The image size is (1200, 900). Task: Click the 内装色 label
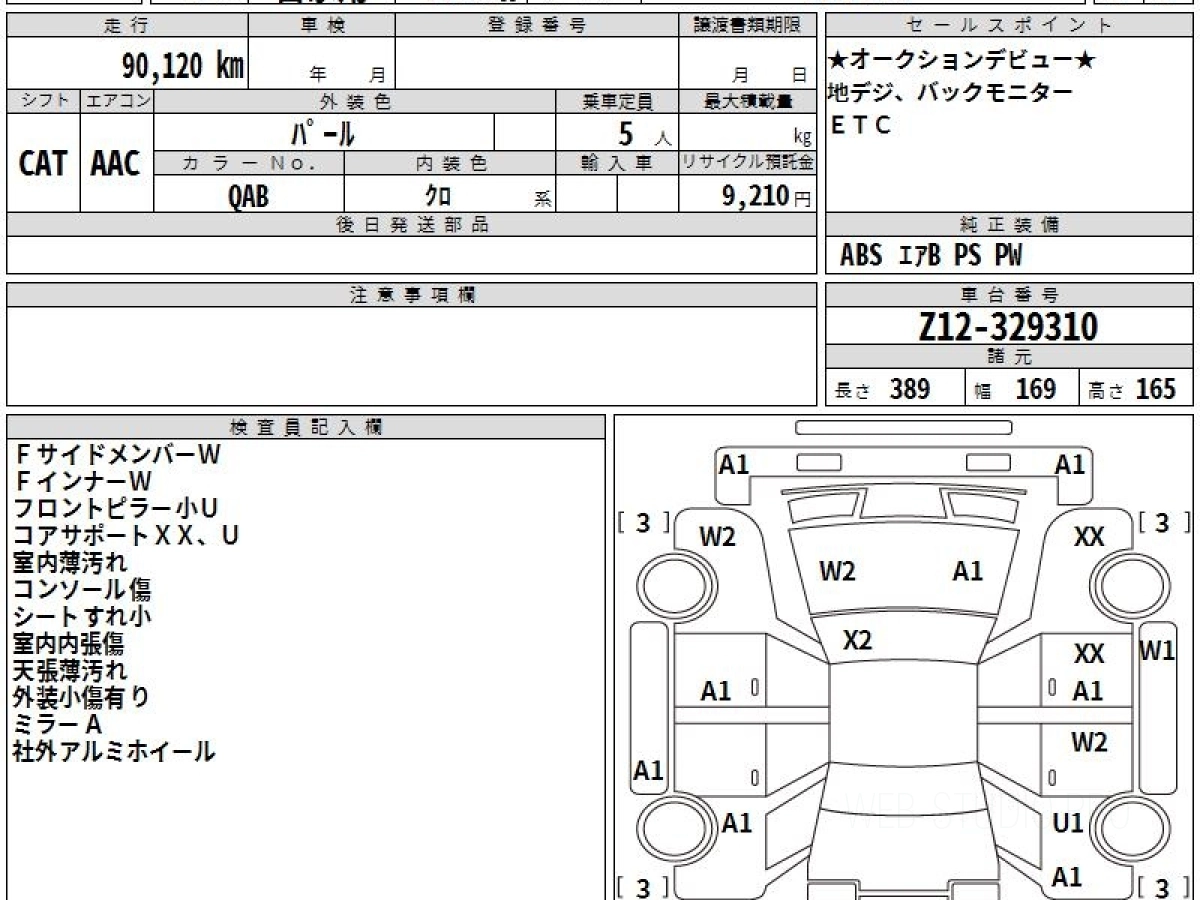450,163
